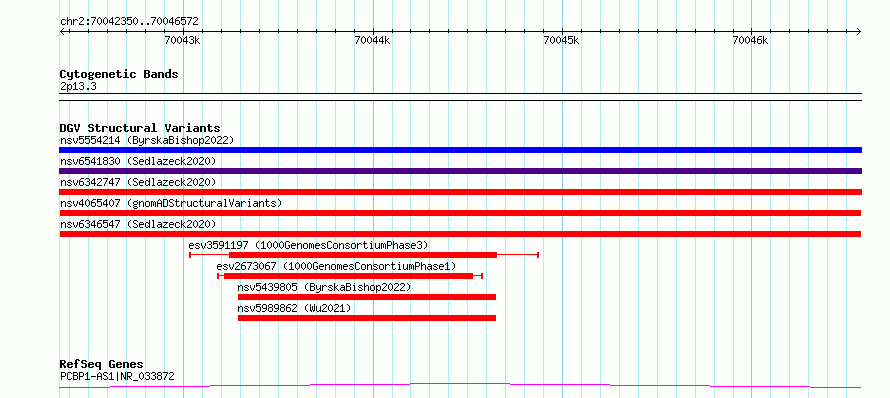Click the blue nsv5554214 variant bar
This screenshot has width=890, height=398.
click(460, 150)
